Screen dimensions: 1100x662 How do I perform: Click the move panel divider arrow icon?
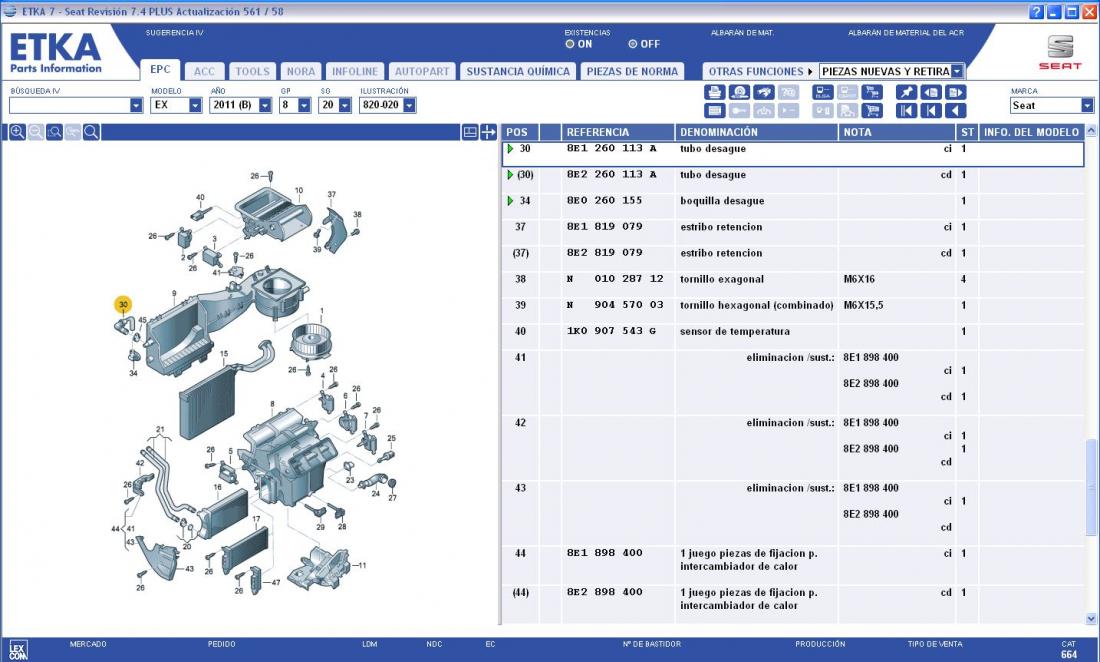pyautogui.click(x=488, y=132)
